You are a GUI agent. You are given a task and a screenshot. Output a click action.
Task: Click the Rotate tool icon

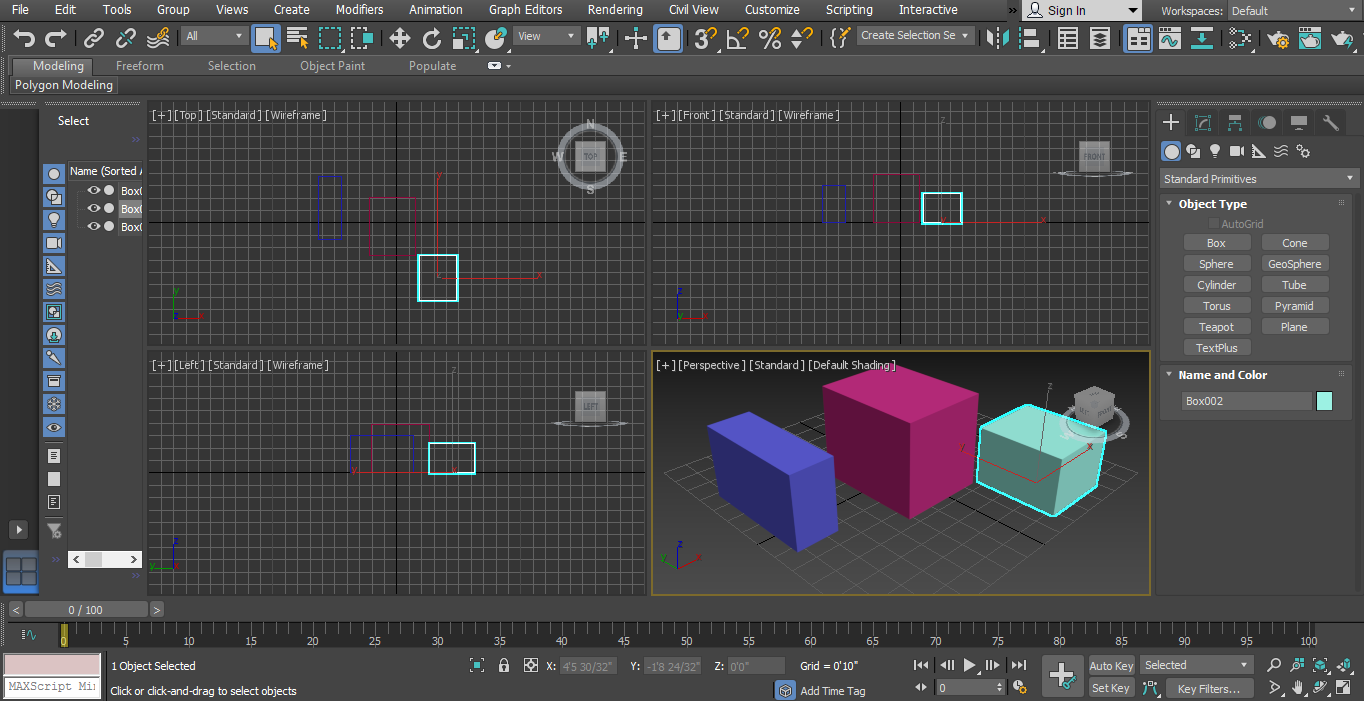tap(432, 38)
